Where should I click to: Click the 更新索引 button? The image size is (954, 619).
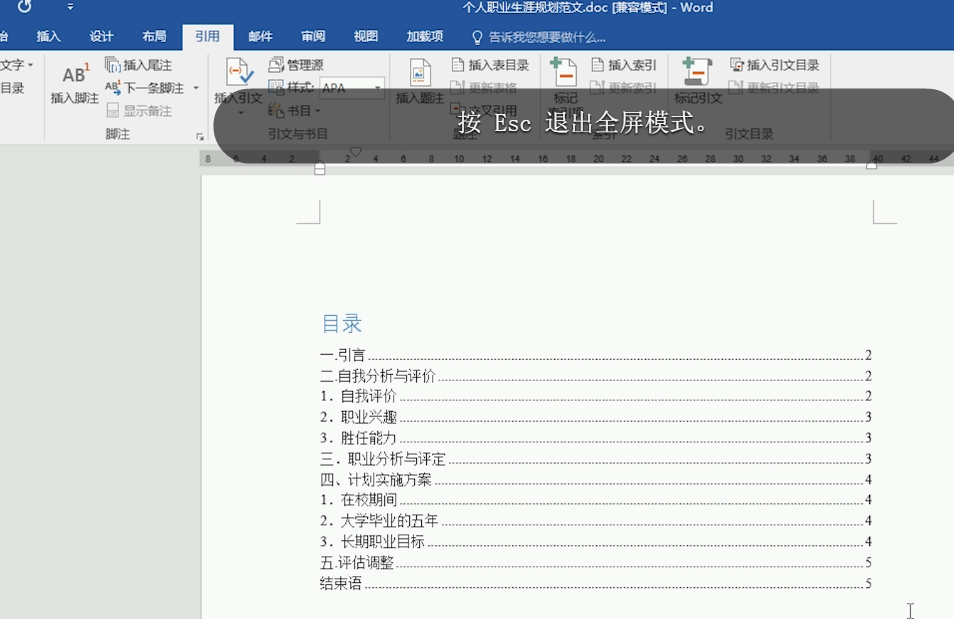[624, 88]
